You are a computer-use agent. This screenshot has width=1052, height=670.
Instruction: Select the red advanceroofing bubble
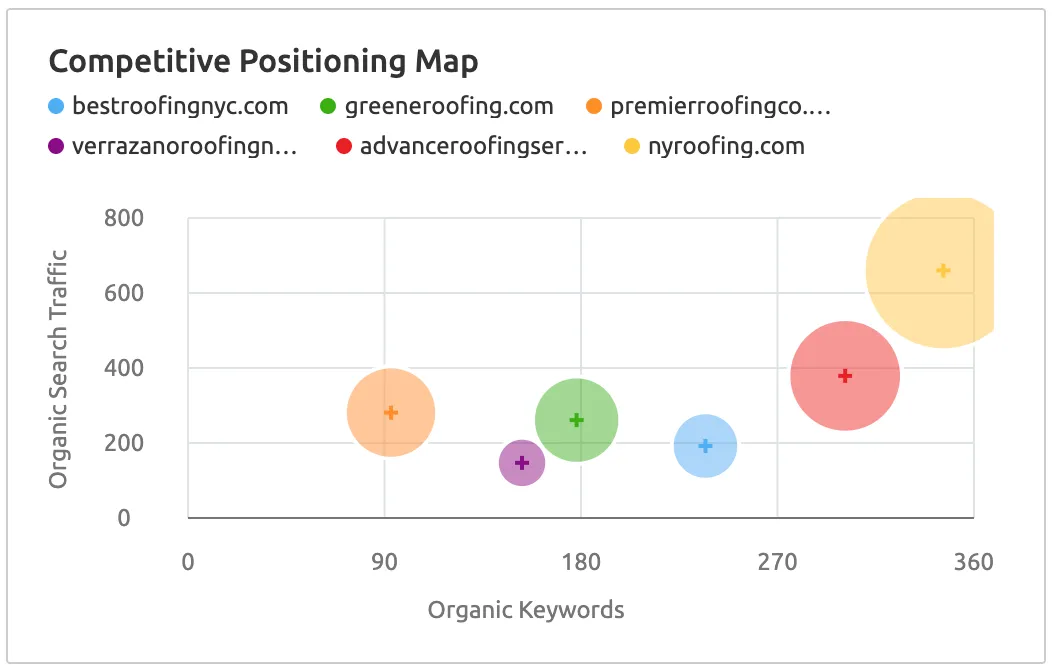(x=845, y=376)
